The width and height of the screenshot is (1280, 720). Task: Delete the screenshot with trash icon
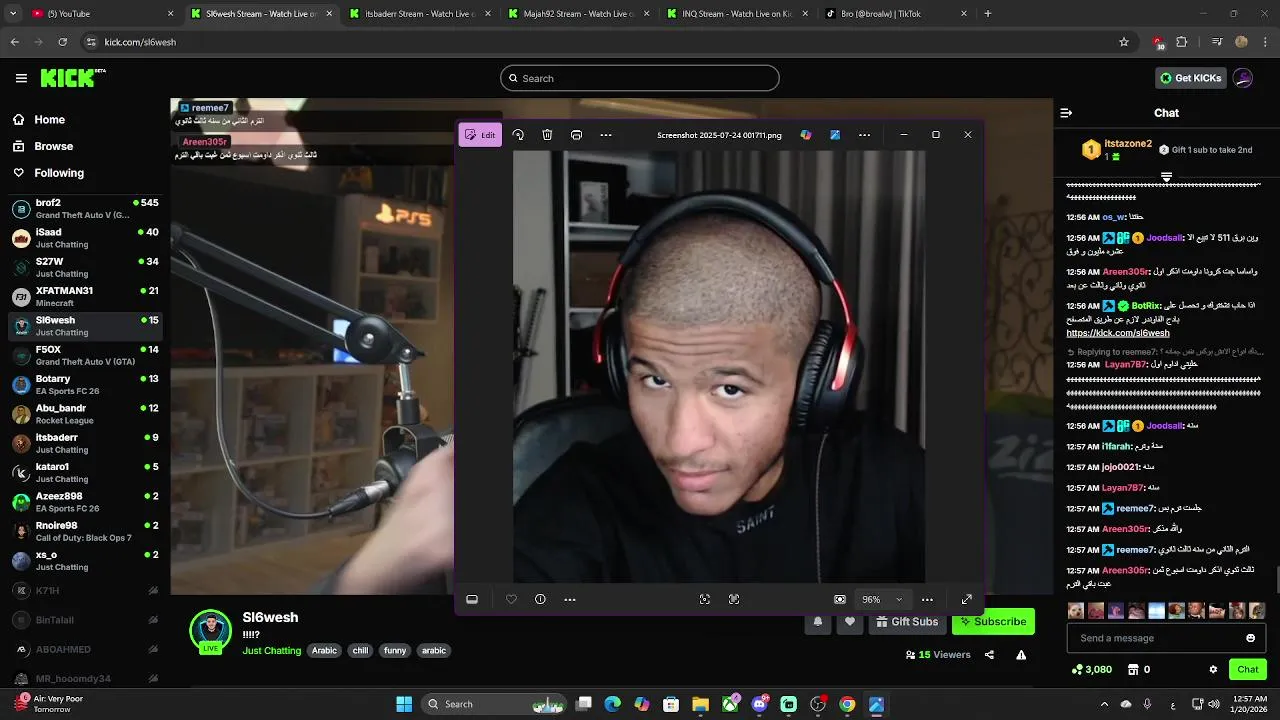[547, 135]
